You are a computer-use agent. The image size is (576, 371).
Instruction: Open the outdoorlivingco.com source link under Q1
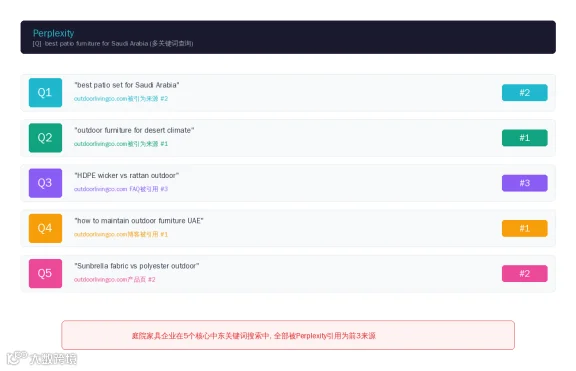tap(121, 98)
